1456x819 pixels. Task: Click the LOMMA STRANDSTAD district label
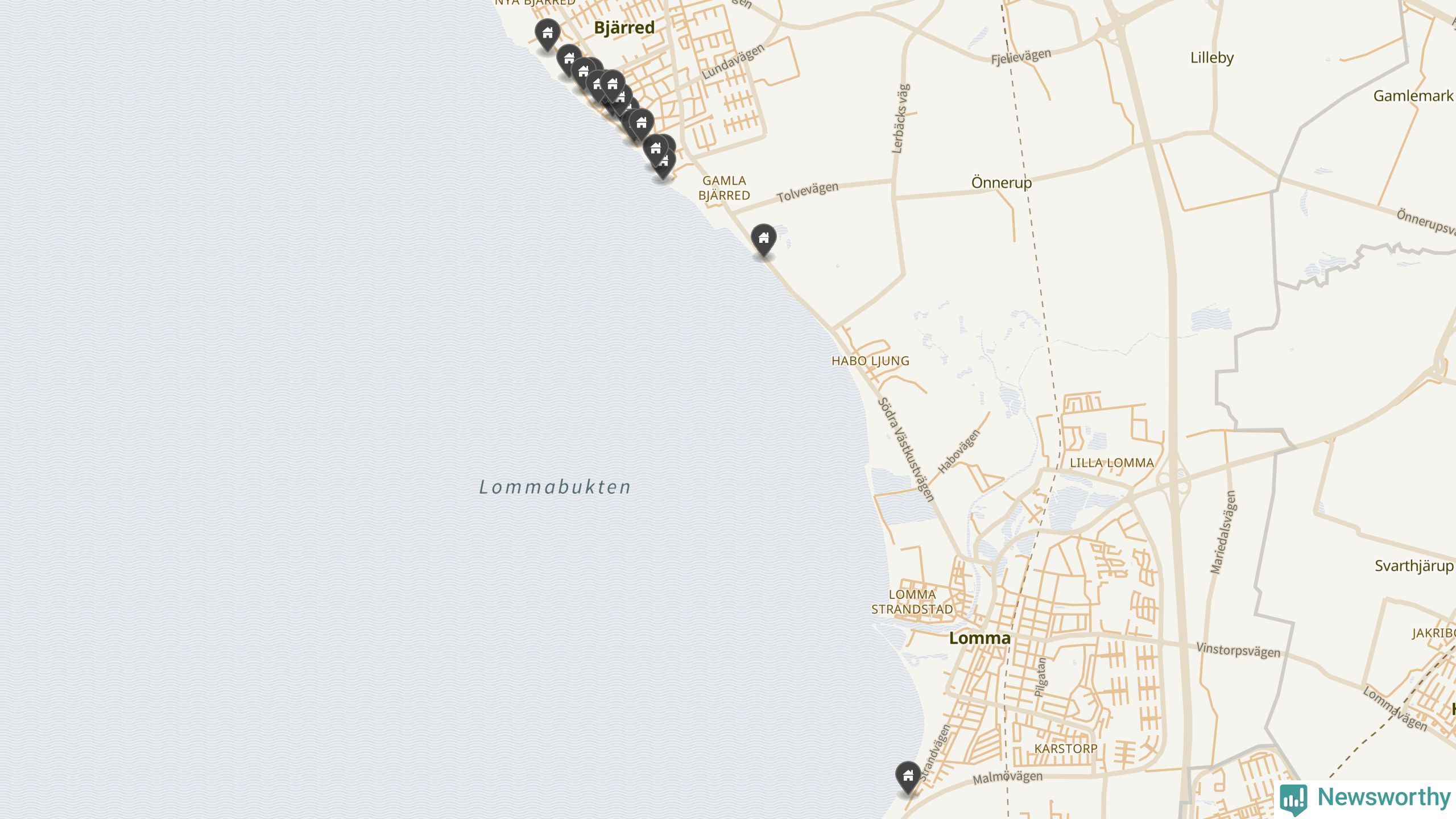912,602
